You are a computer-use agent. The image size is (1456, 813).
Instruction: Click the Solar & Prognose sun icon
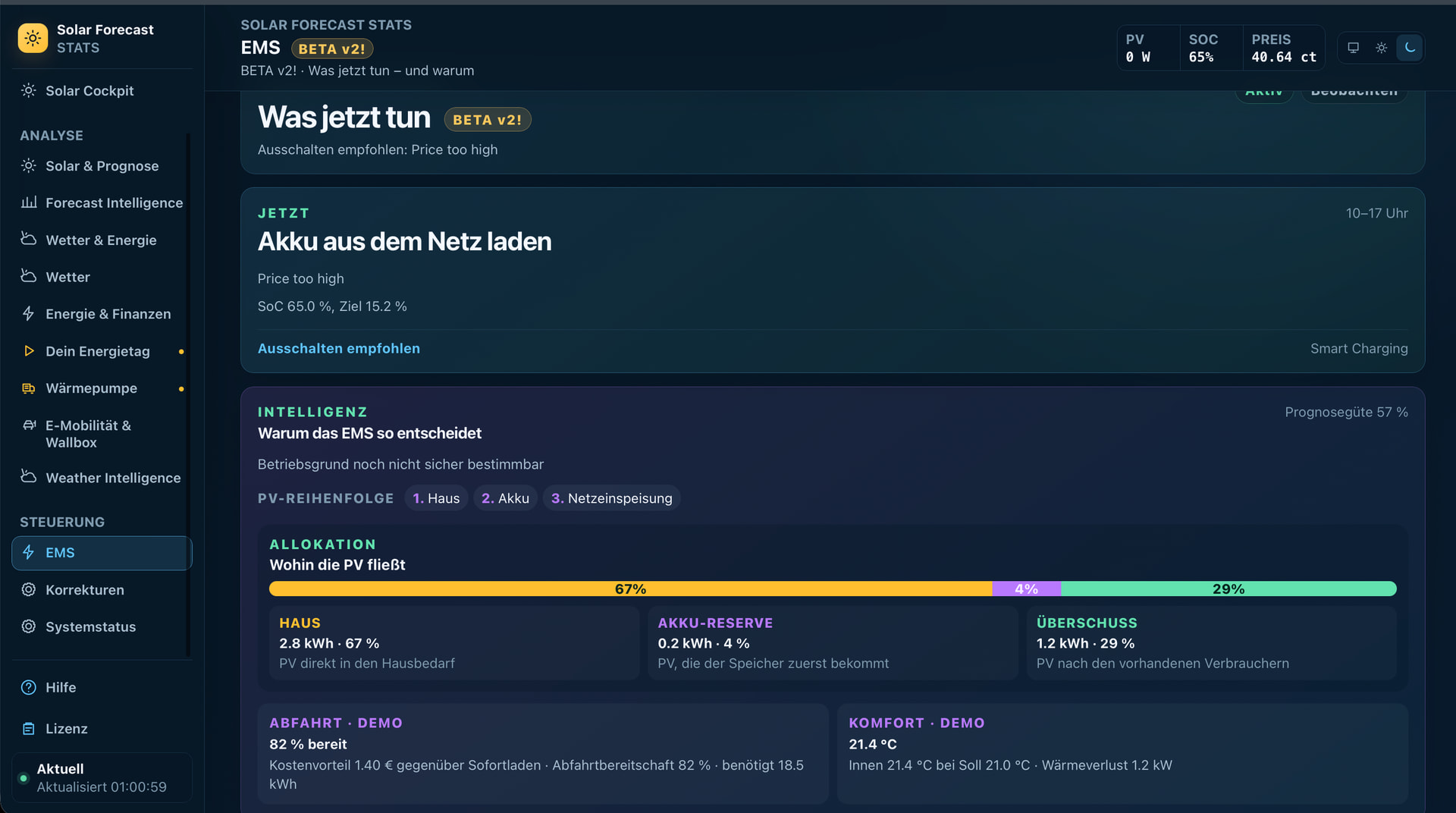pyautogui.click(x=29, y=165)
